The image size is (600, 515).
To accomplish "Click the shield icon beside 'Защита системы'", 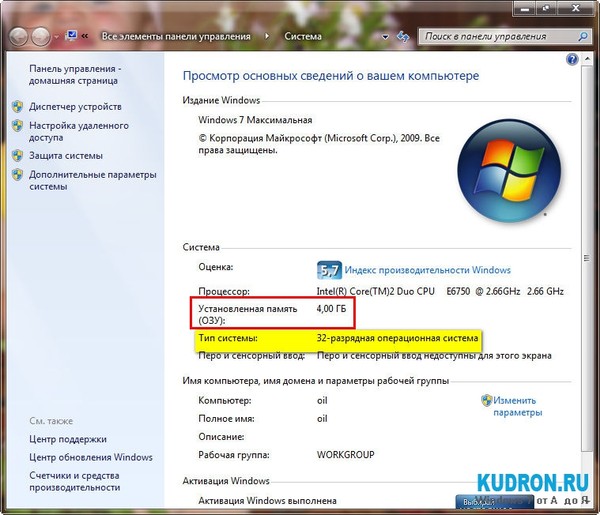I will (x=17, y=155).
